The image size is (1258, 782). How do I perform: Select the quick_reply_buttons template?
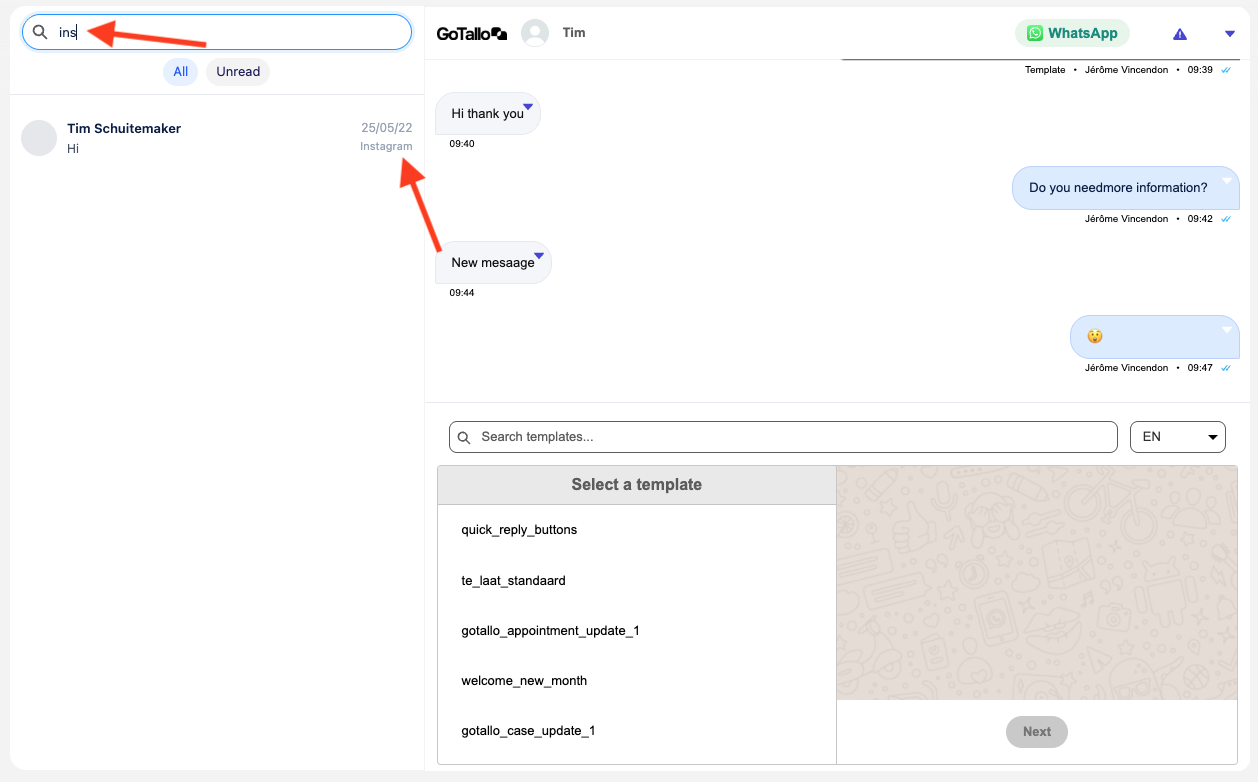[519, 530]
